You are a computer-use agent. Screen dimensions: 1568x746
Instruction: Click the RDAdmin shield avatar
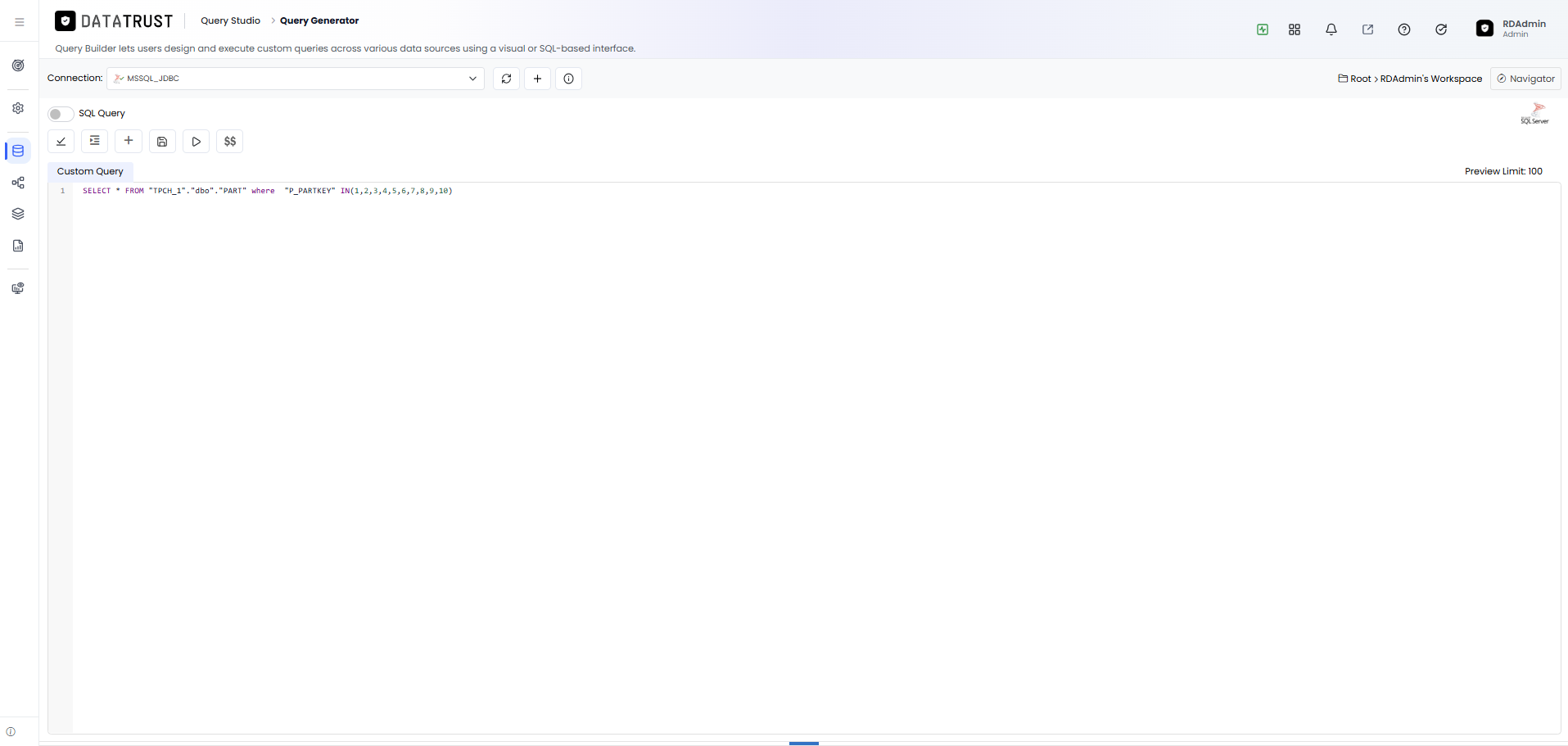[1484, 29]
